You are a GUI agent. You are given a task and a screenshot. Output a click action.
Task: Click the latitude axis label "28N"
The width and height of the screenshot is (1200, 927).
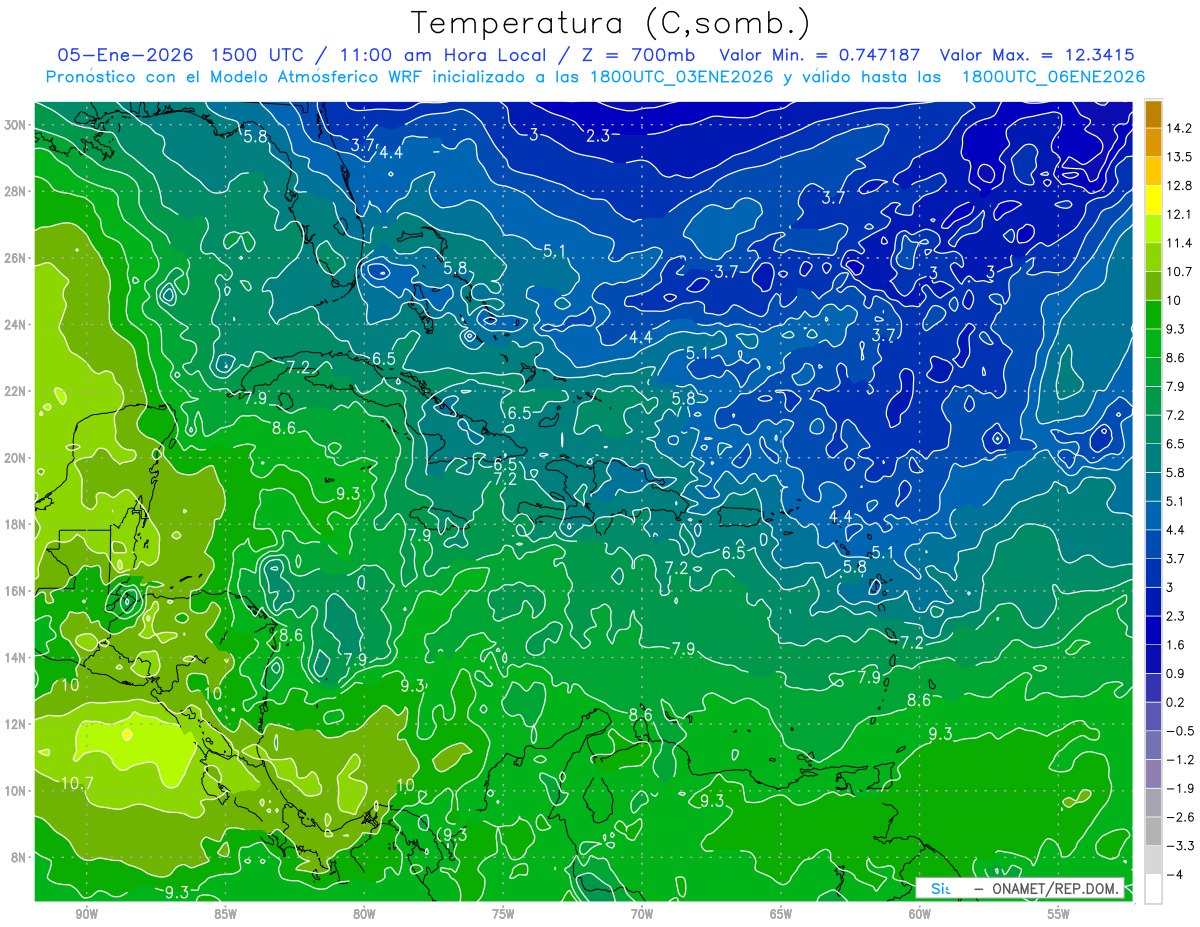click(17, 191)
